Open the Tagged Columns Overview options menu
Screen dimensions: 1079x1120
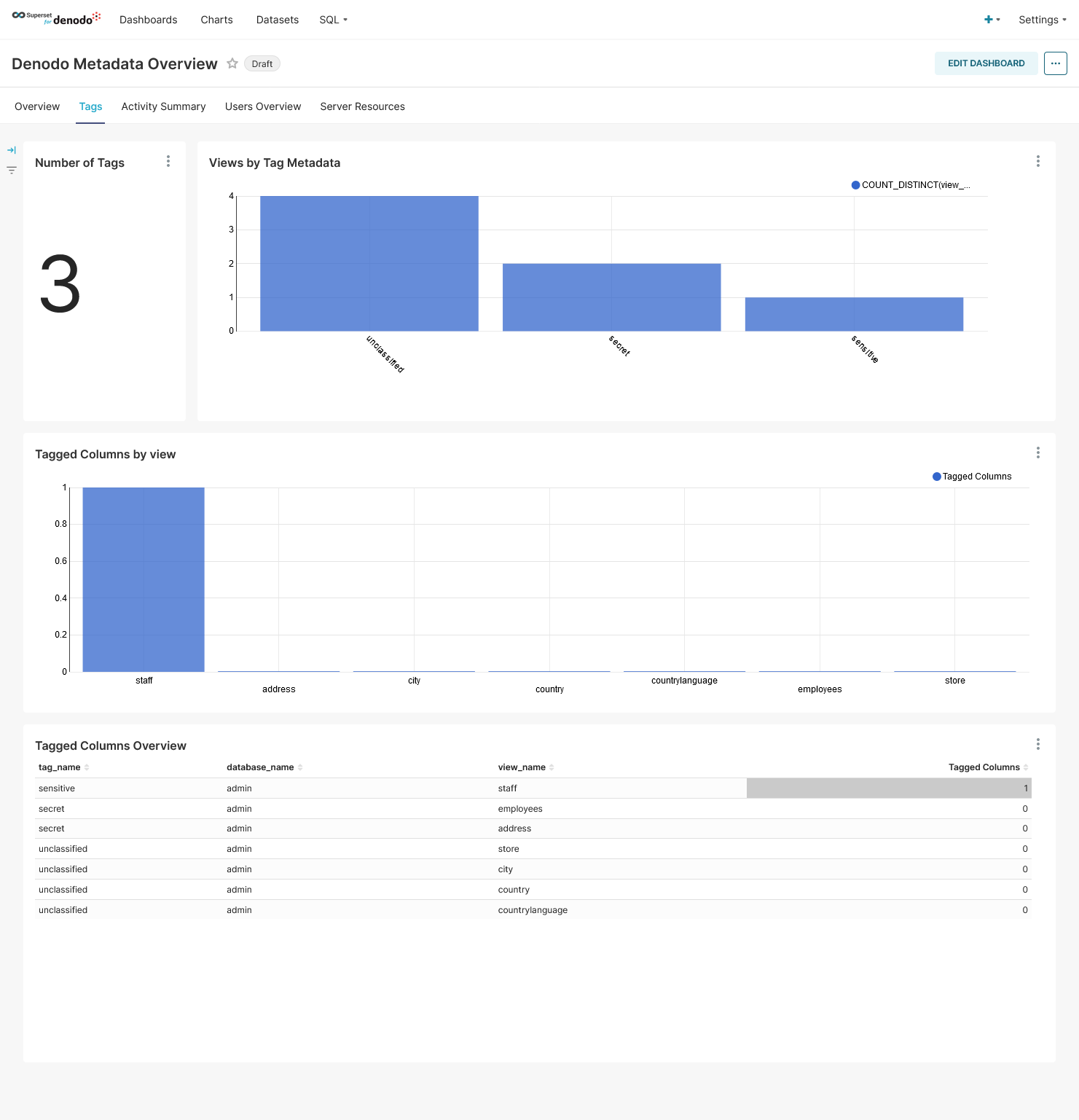1038,744
